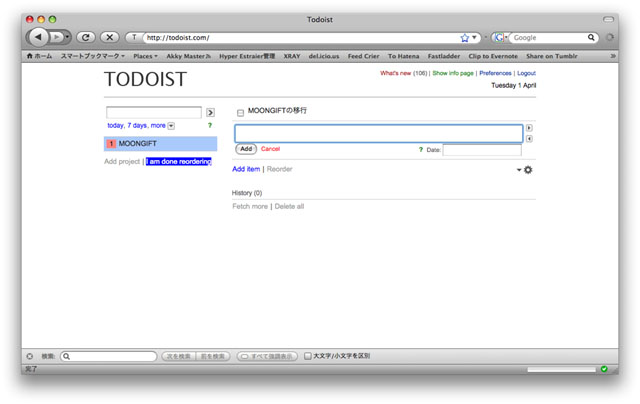Click the Show info page link
640x404 pixels.
[x=453, y=73]
